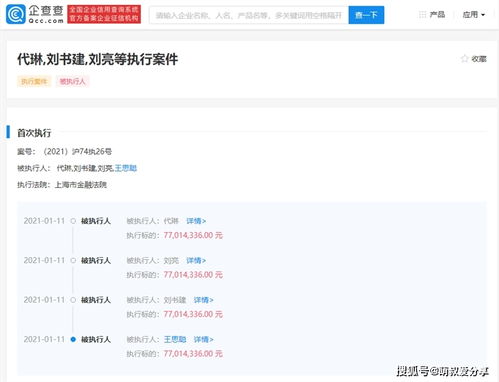499x382 pixels.
Task: Click the filled blue marker for 王思聪 entry
Action: pyautogui.click(x=73, y=339)
